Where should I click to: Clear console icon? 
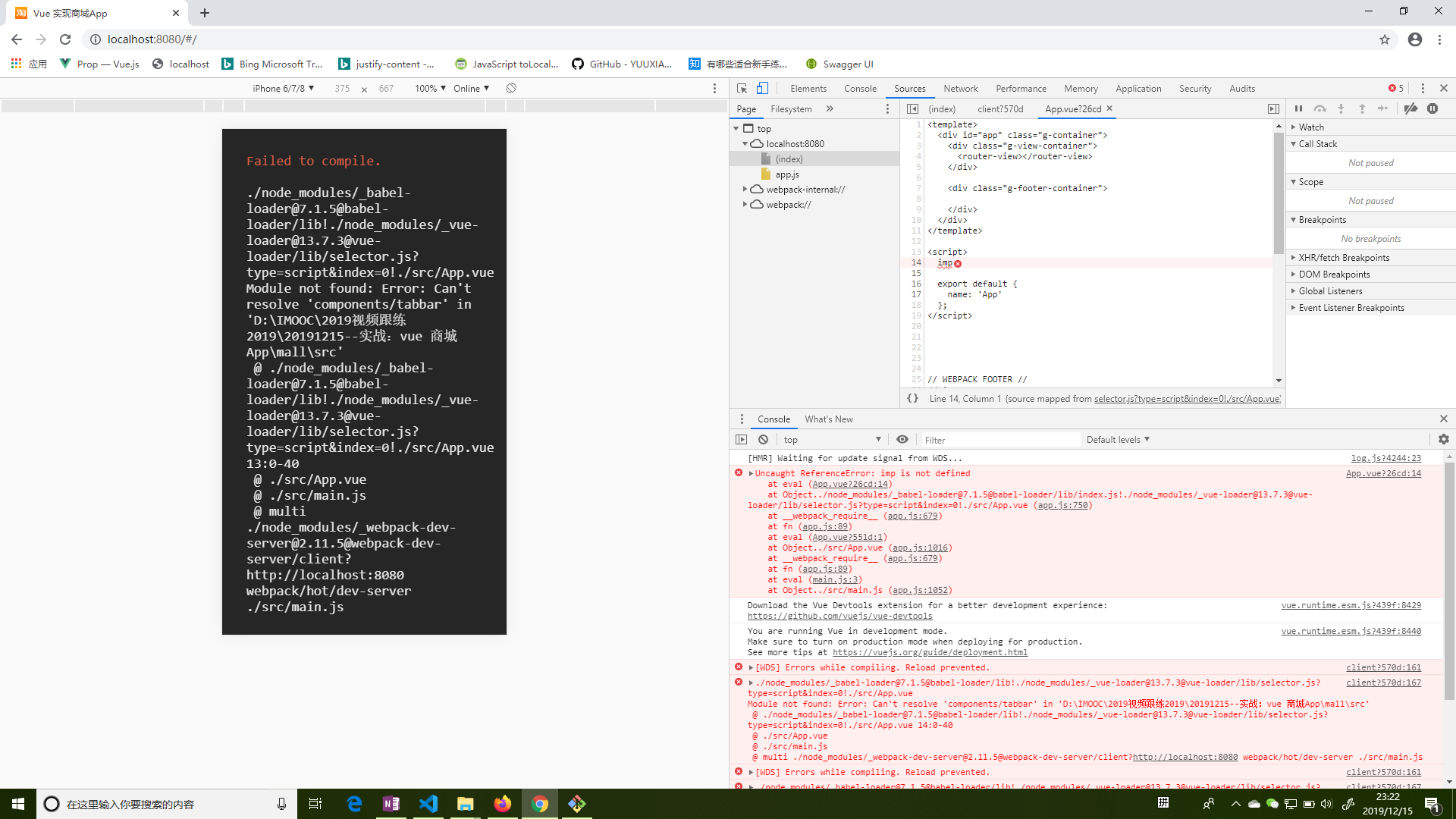tap(764, 439)
